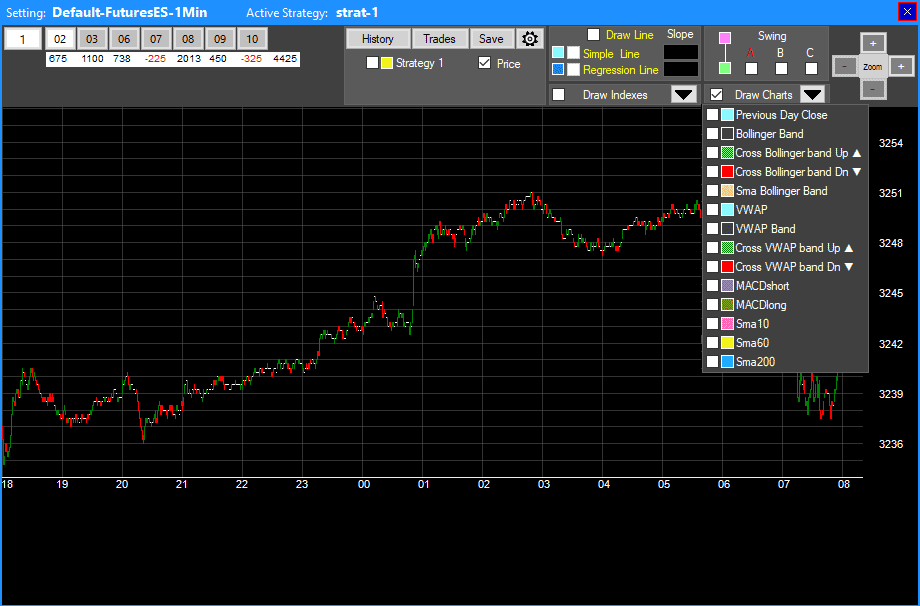Click the Simple Line slope field
Image resolution: width=920 pixels, height=606 pixels.
point(681,53)
